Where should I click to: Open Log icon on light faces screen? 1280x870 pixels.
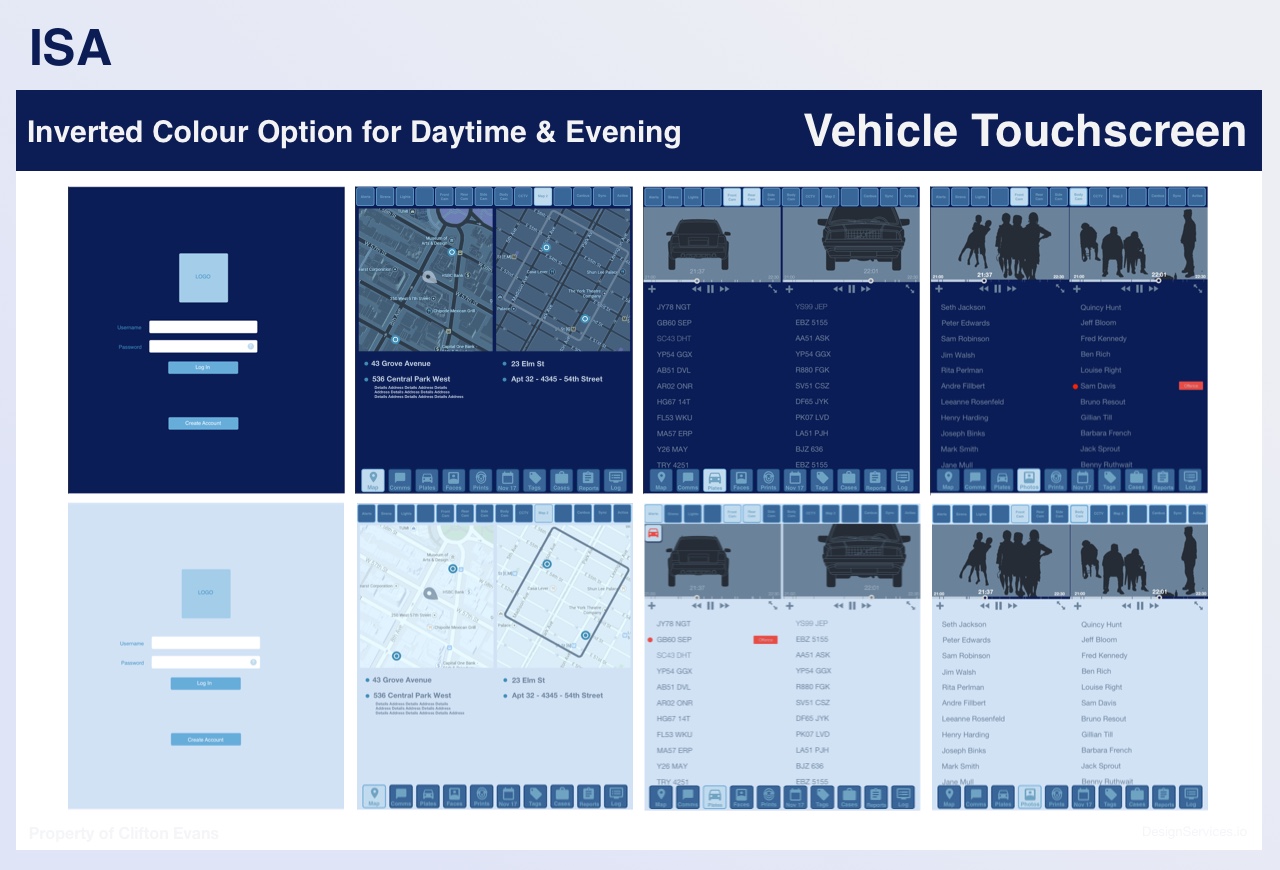coord(1190,796)
